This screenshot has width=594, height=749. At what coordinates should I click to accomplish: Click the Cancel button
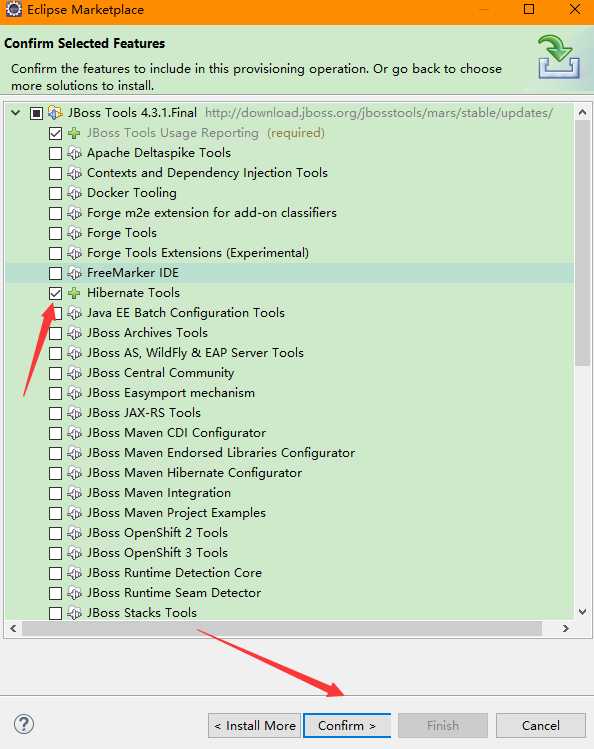[x=541, y=726]
